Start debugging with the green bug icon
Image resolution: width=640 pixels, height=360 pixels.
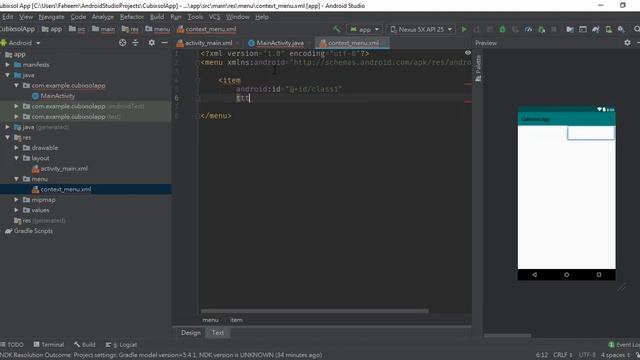coord(502,29)
